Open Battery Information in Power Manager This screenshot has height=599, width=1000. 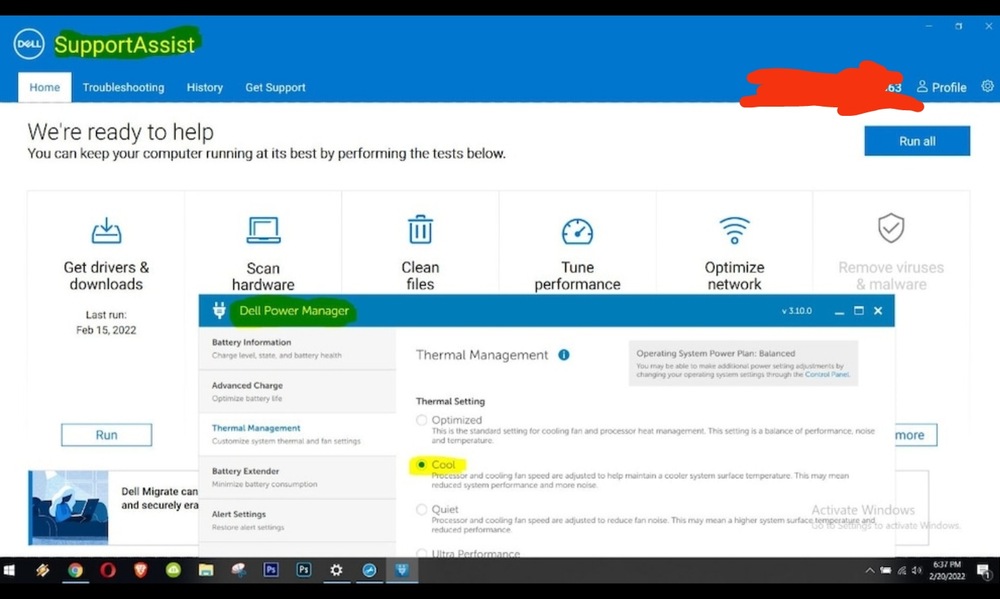[297, 348]
